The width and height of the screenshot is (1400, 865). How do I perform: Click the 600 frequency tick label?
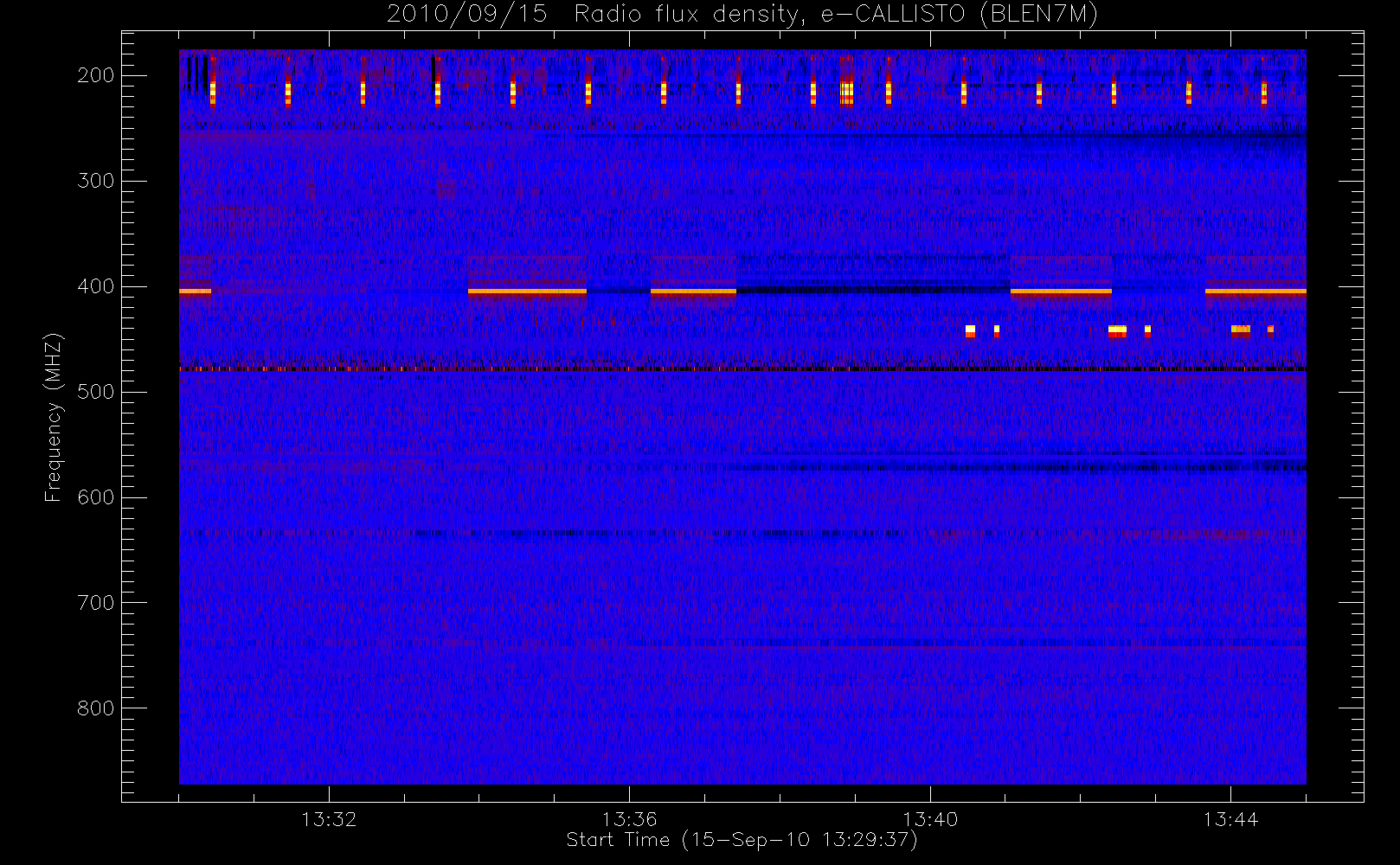[x=96, y=497]
